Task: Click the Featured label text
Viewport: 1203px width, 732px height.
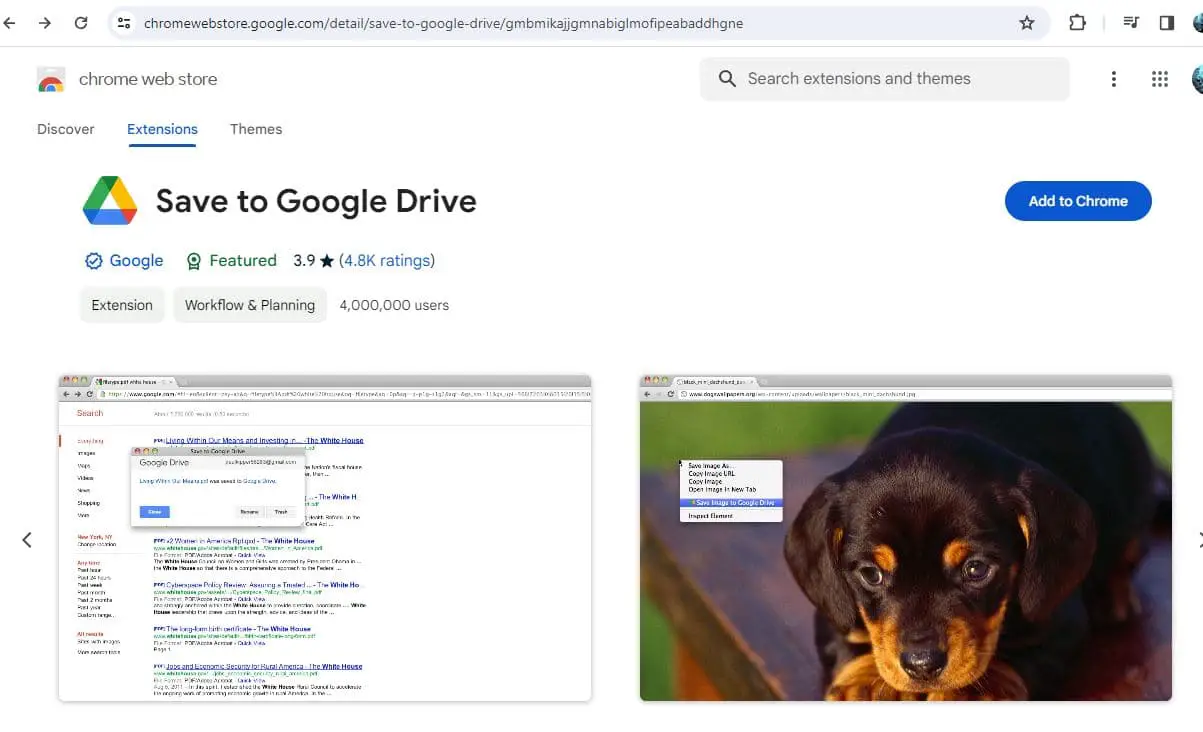Action: pos(243,261)
